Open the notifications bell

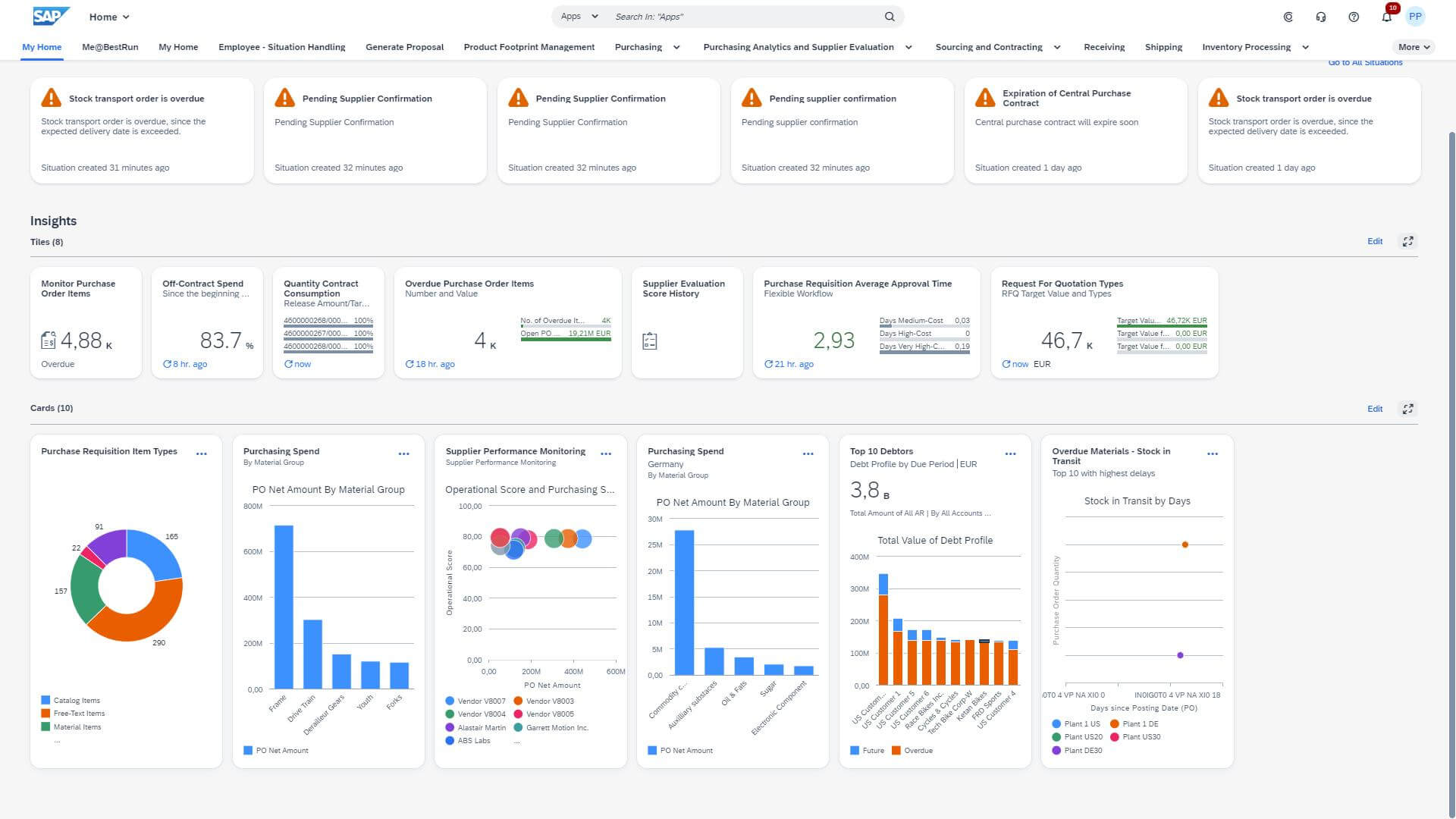point(1386,16)
